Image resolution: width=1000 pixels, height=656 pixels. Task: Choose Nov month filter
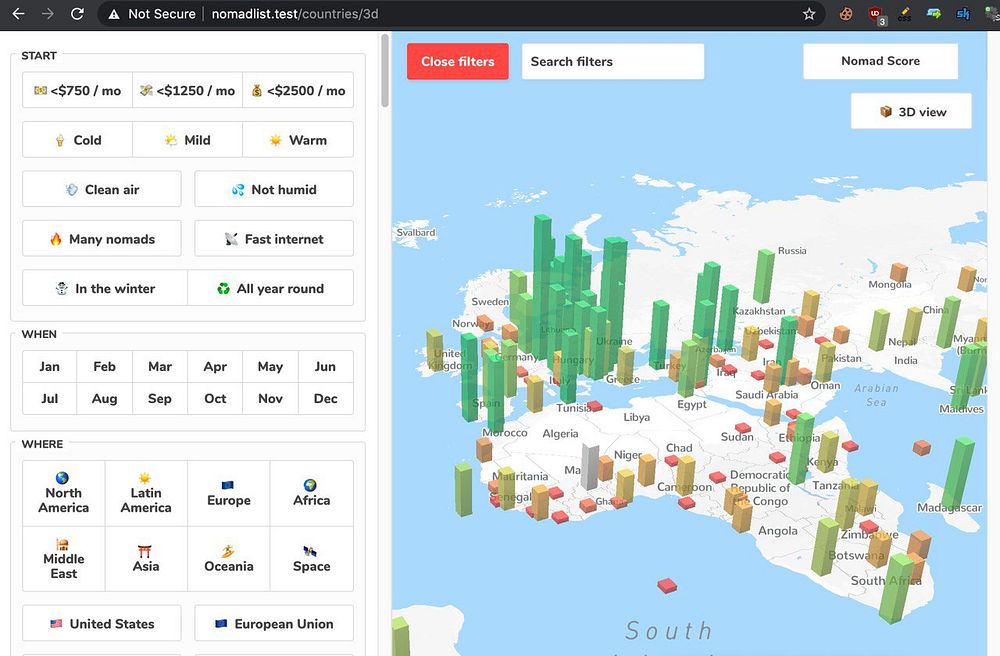click(x=270, y=398)
